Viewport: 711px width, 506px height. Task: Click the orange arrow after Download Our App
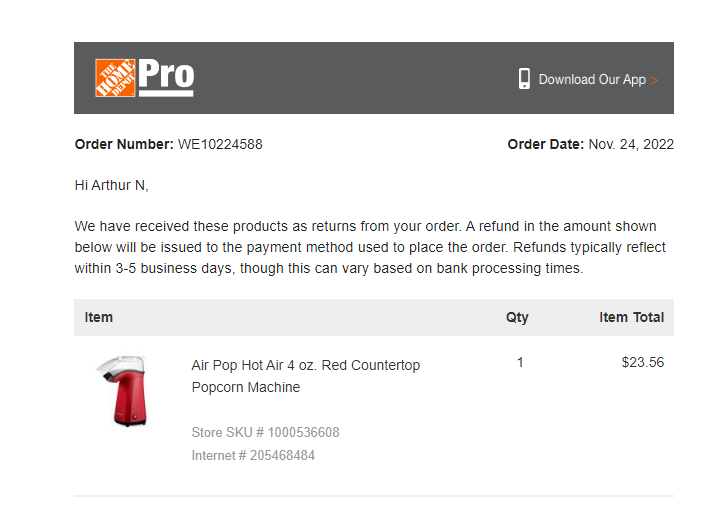[654, 81]
